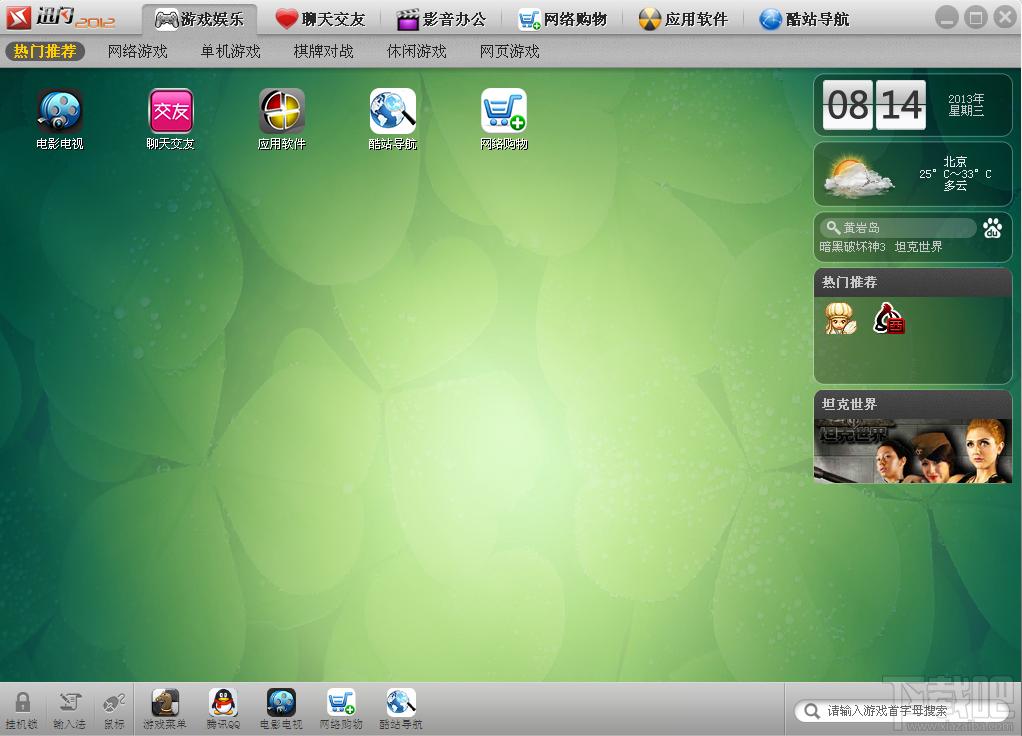This screenshot has height=736, width=1022.
Task: Open 游戏菜单 in the bottom bar
Action: pos(165,709)
